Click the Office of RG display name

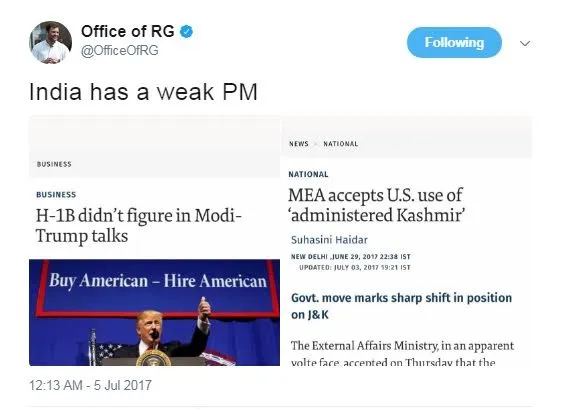pyautogui.click(x=128, y=31)
